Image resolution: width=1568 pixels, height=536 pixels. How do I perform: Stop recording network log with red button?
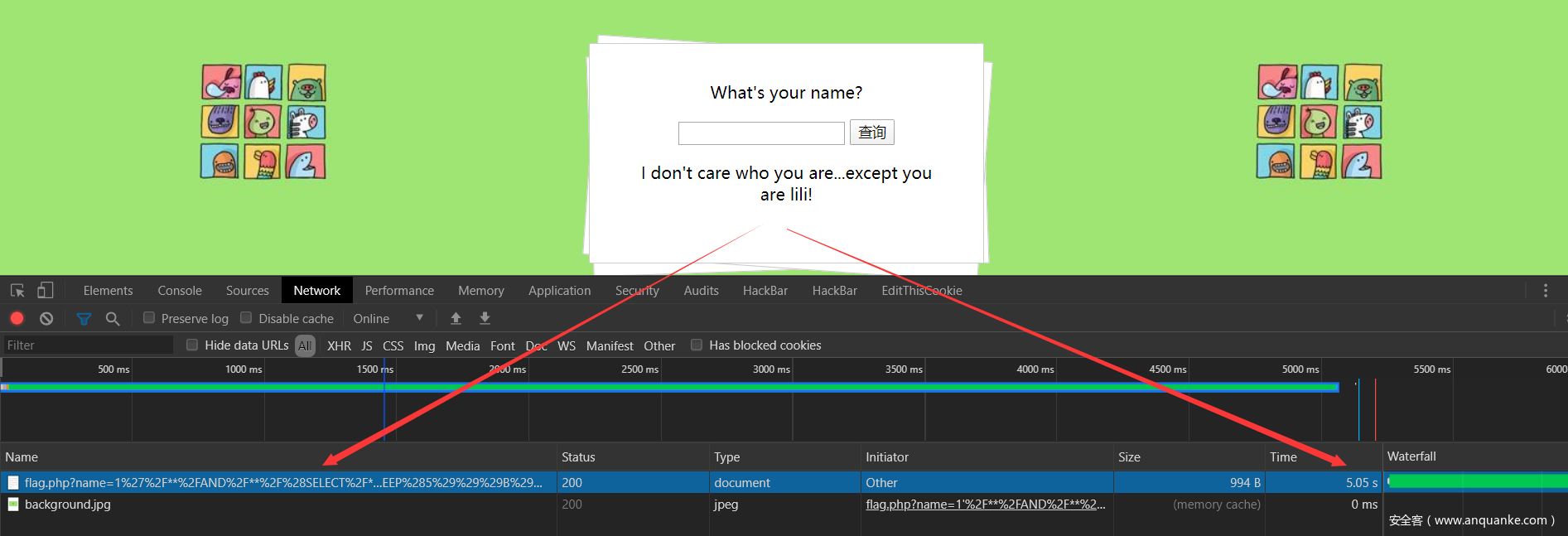coord(17,318)
